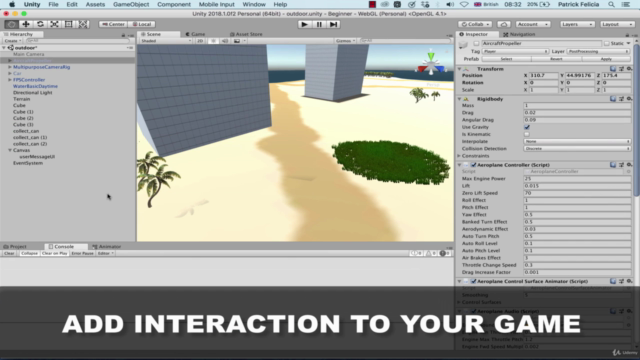Collapse the Canvas tree item

click(x=10, y=150)
